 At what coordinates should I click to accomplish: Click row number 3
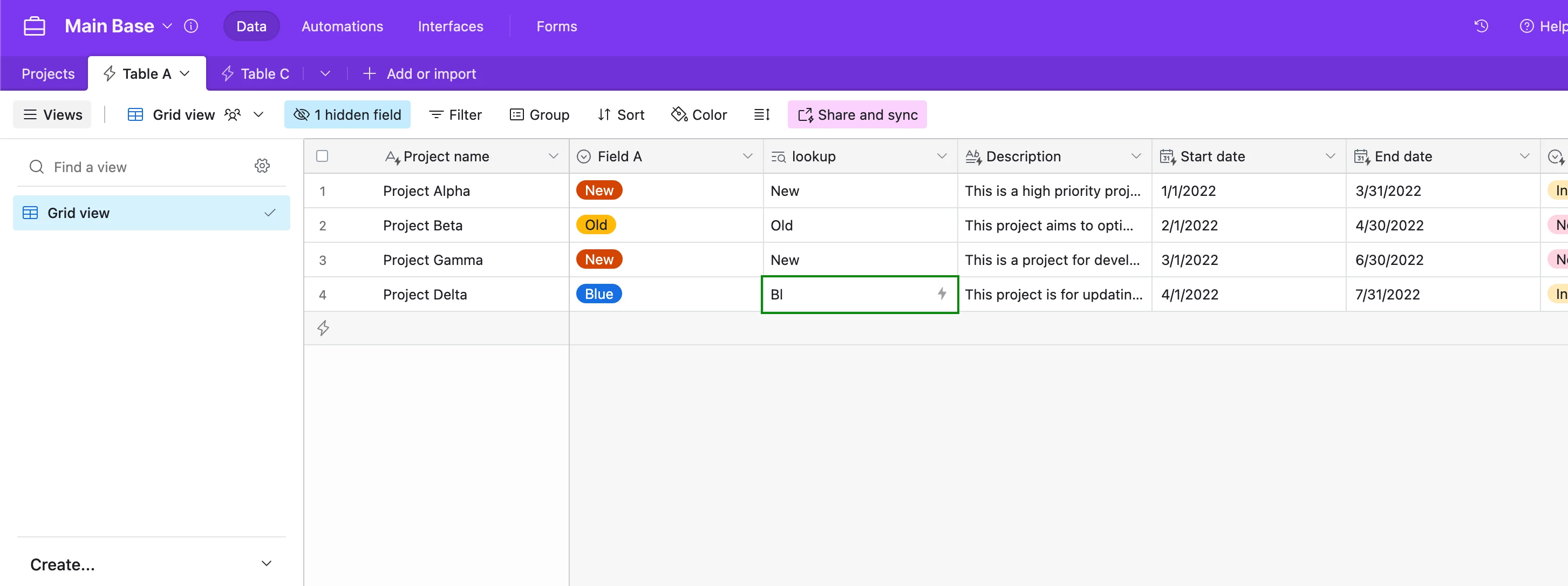pos(323,261)
